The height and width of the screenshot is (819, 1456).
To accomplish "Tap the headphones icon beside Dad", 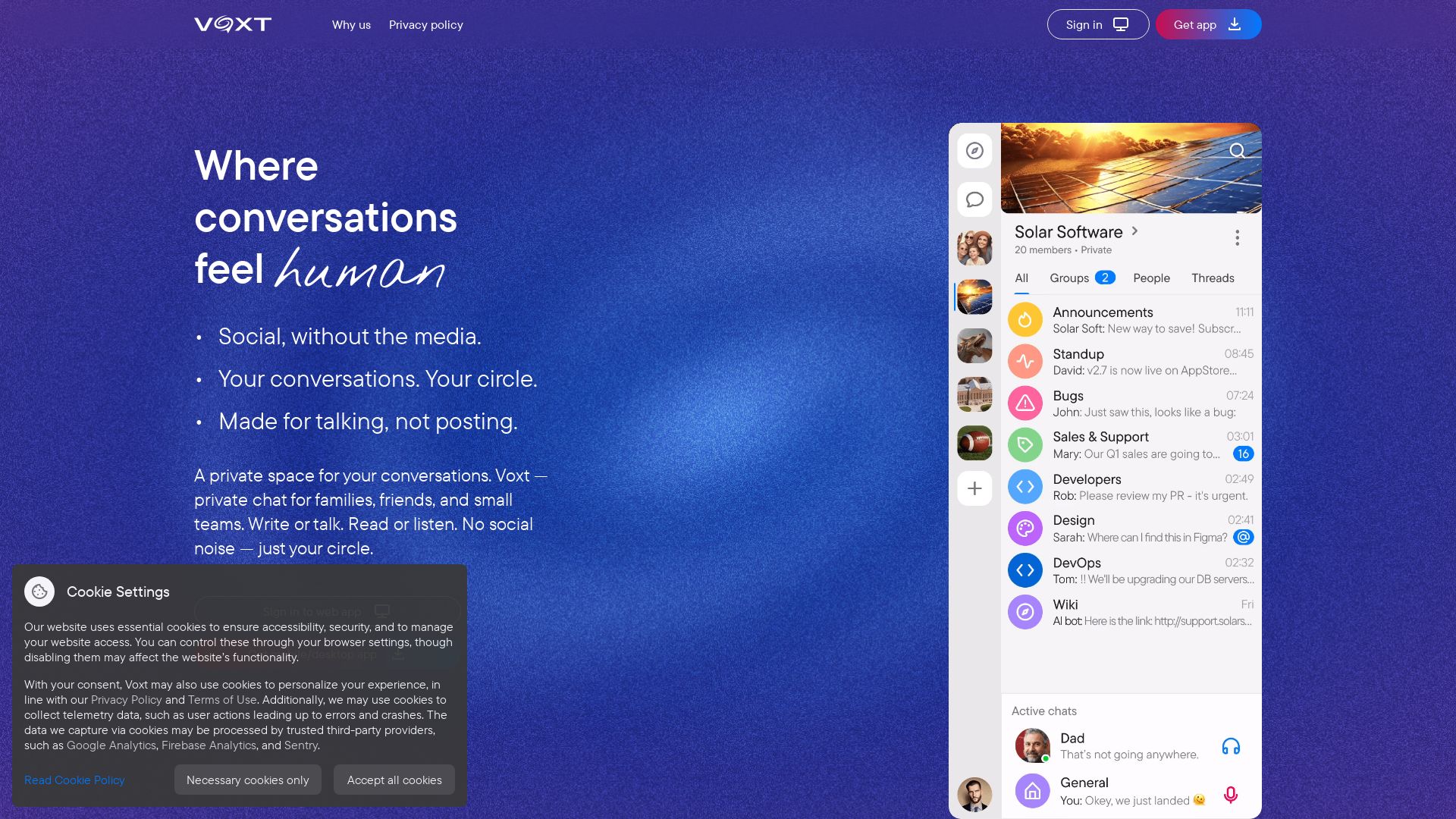I will tap(1231, 746).
